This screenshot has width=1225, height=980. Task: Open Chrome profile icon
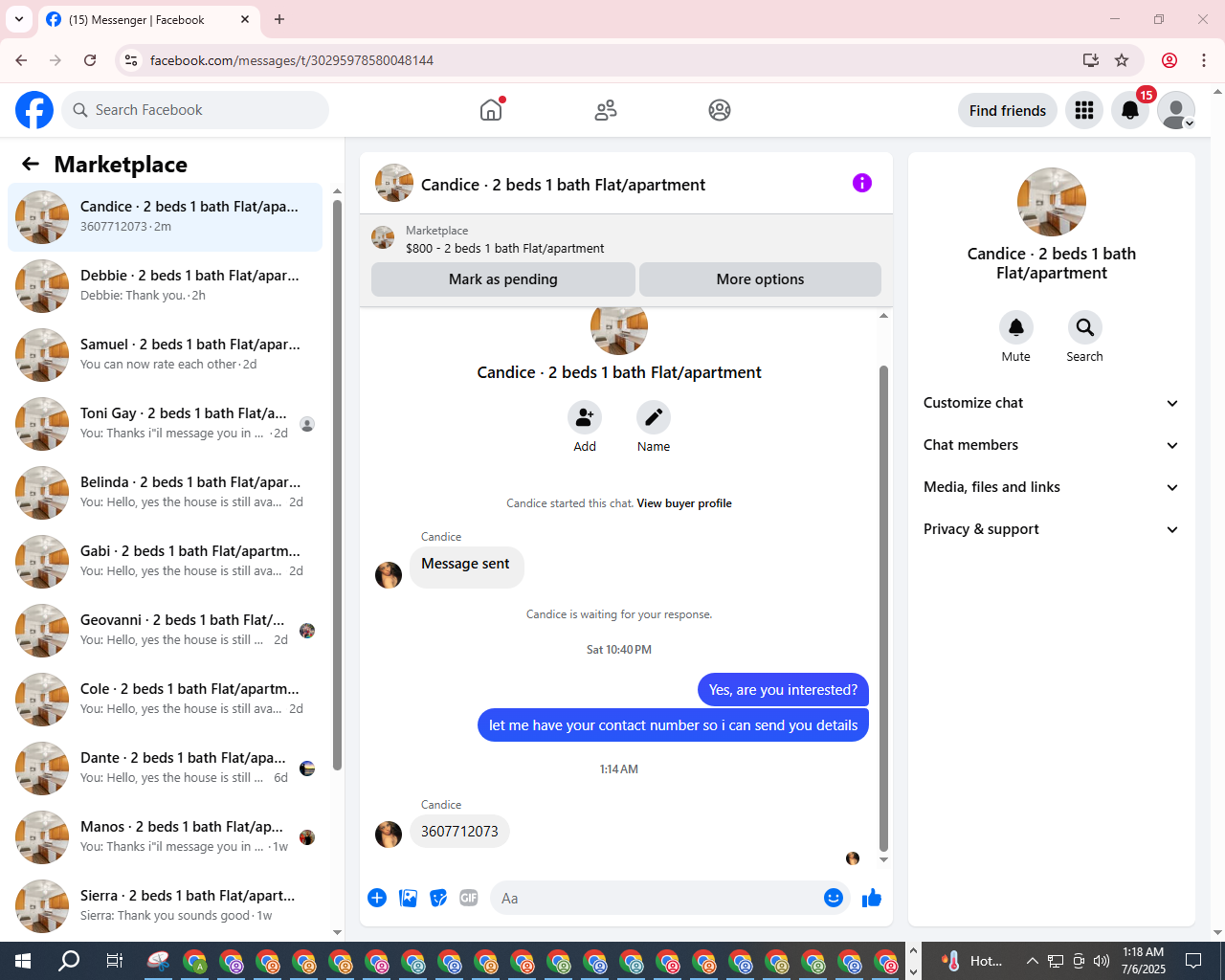[x=1169, y=60]
